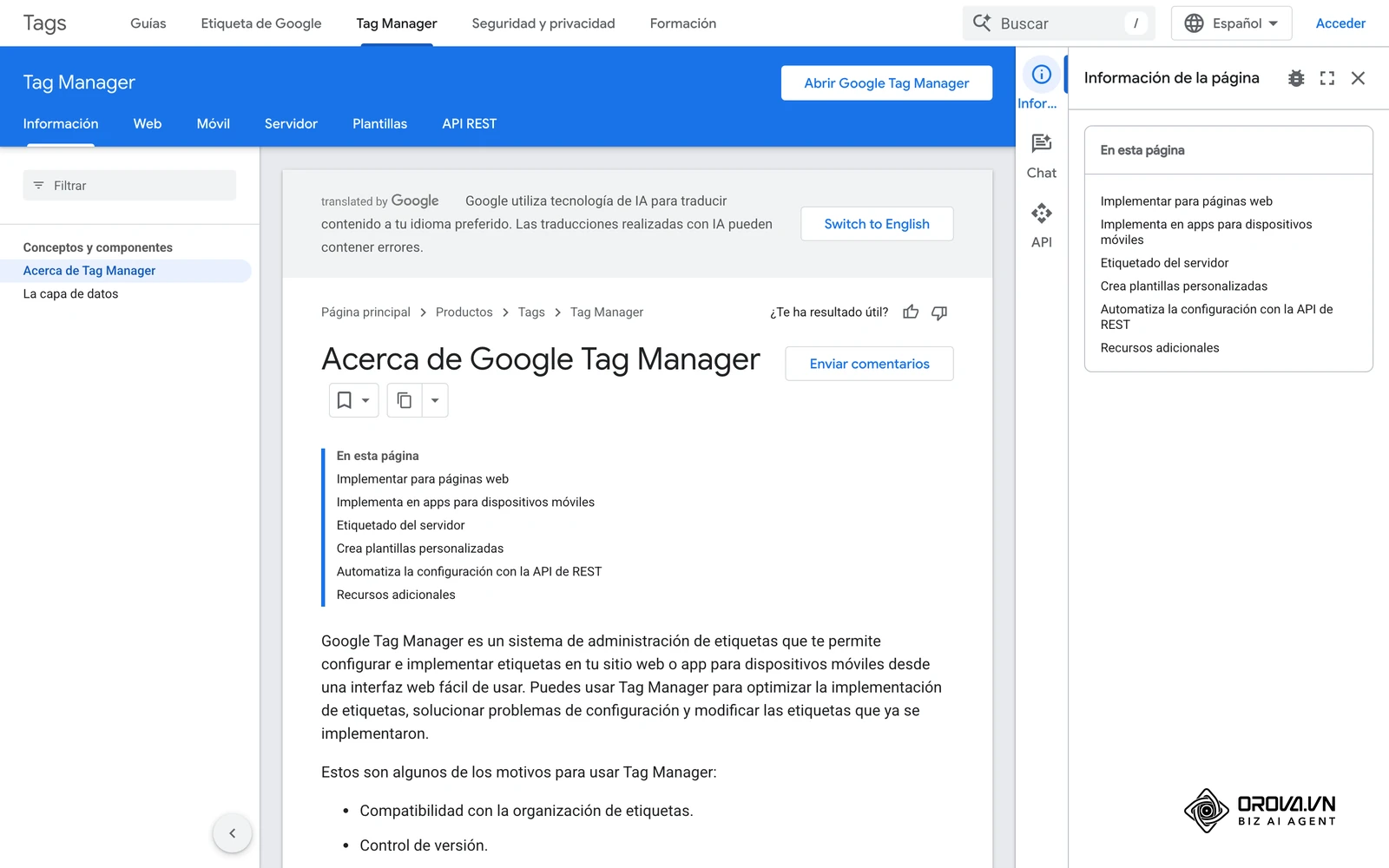Click the Switch to English button
The height and width of the screenshot is (868, 1389).
click(x=877, y=224)
